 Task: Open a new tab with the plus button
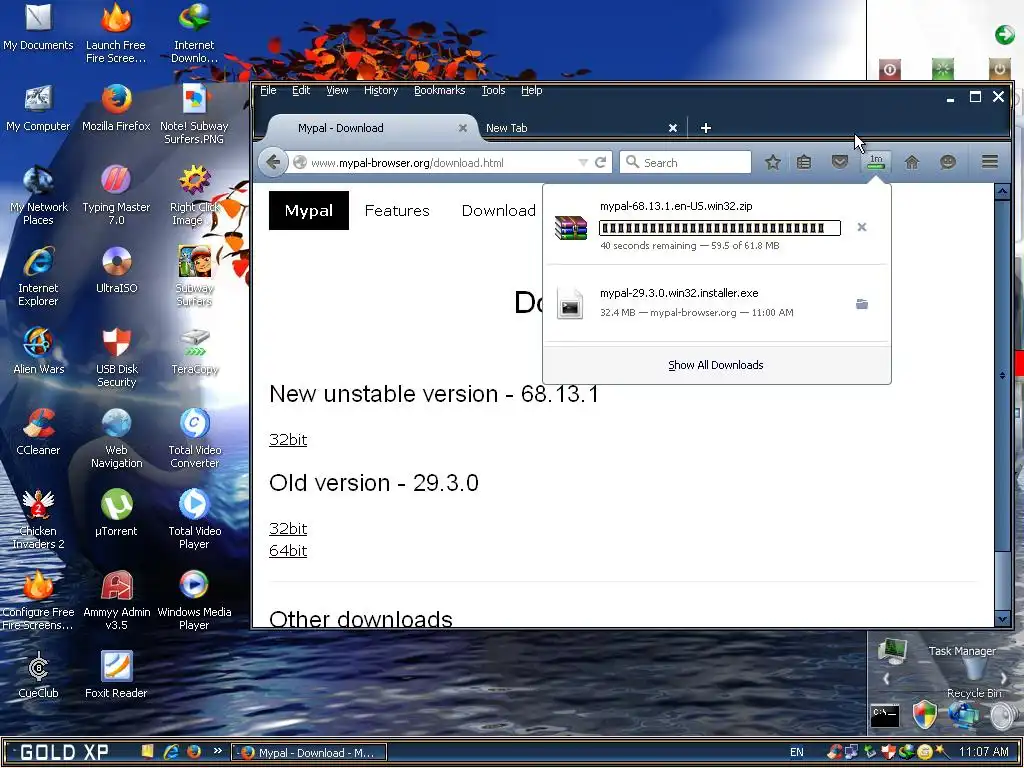705,128
